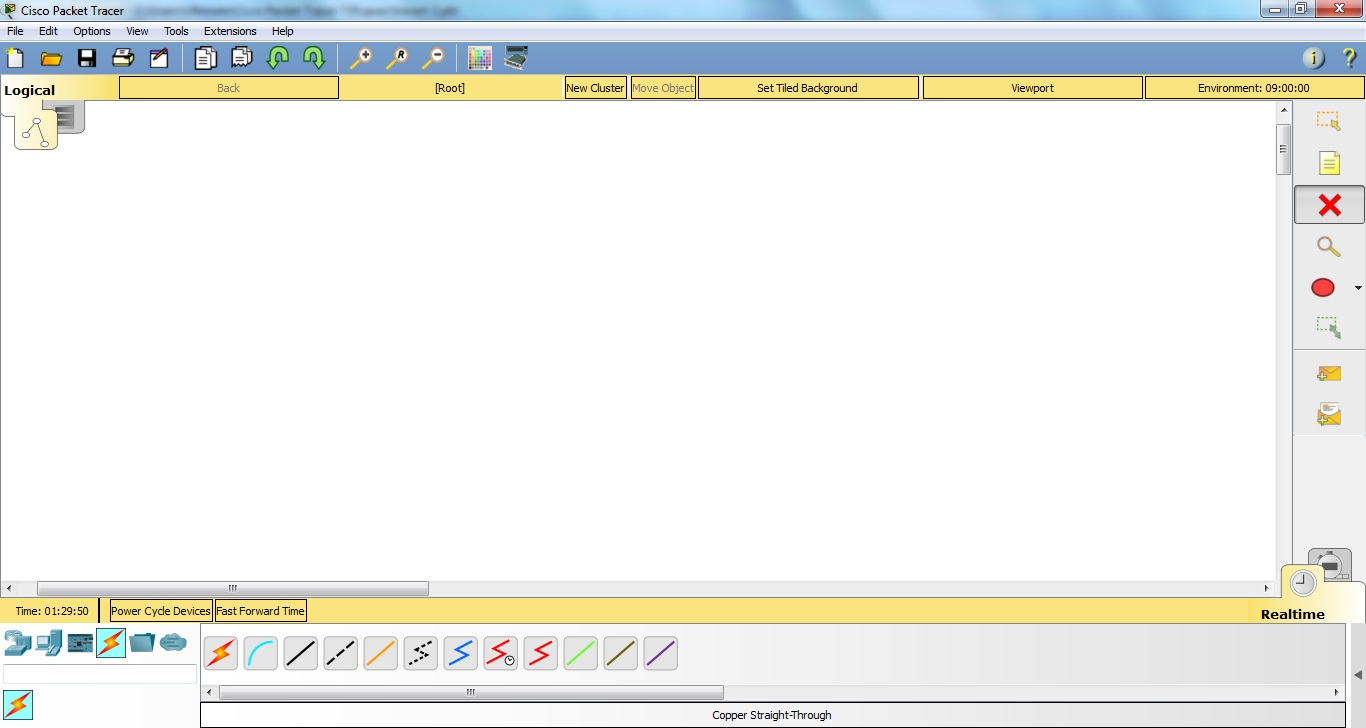Switch to the Logical workspace tab
This screenshot has width=1366, height=728.
(x=30, y=90)
